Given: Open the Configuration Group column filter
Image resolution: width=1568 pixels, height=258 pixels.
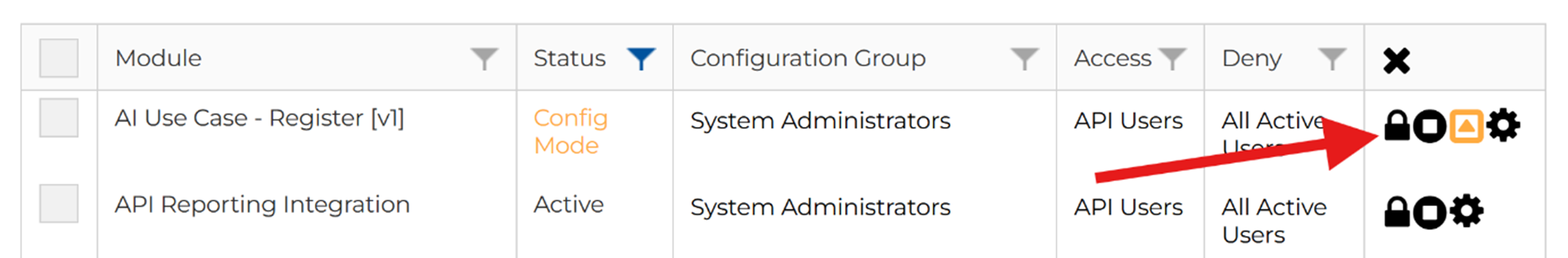Looking at the screenshot, I should (1024, 59).
